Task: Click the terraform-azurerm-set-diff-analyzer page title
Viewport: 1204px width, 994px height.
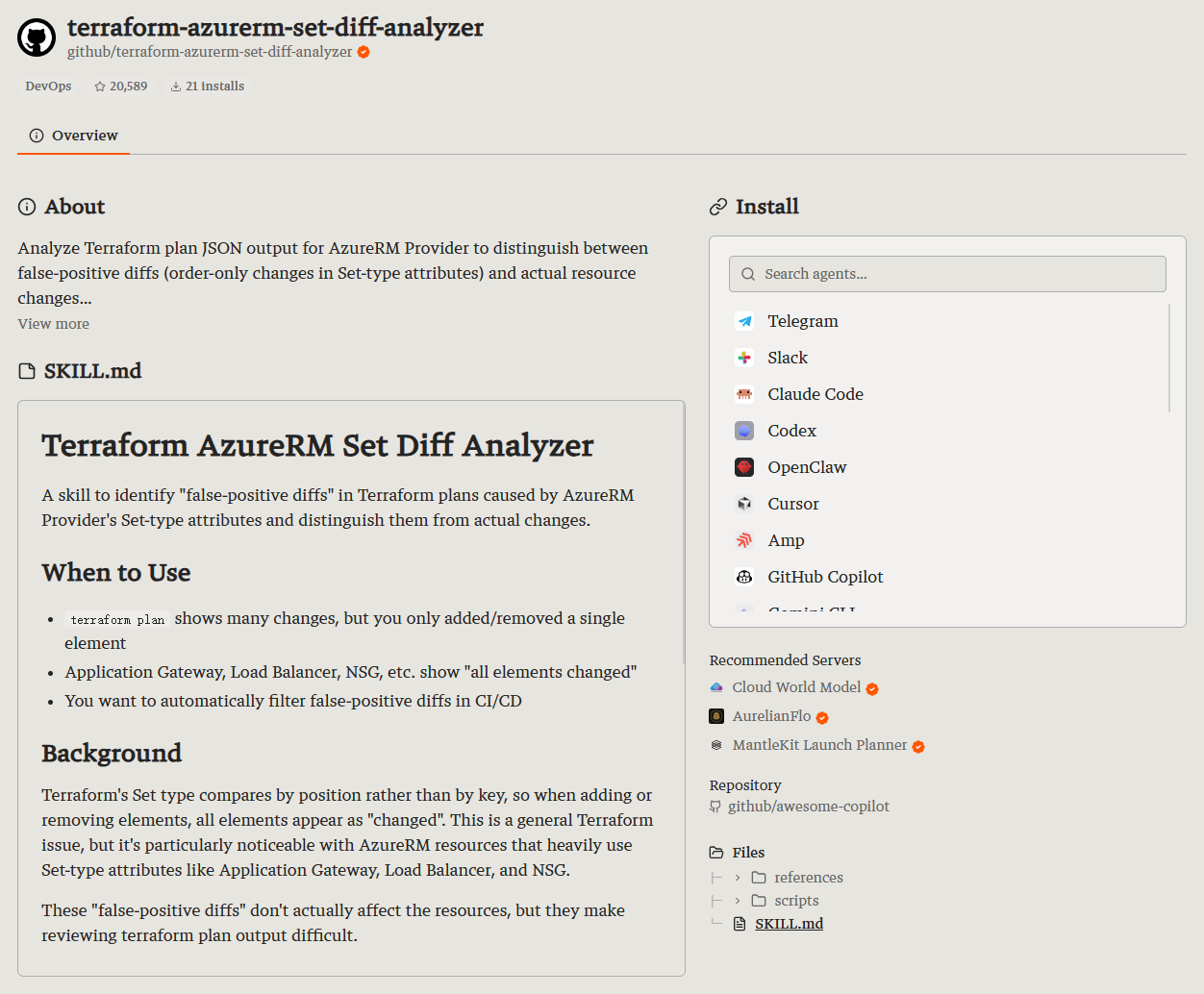Action: pos(275,27)
